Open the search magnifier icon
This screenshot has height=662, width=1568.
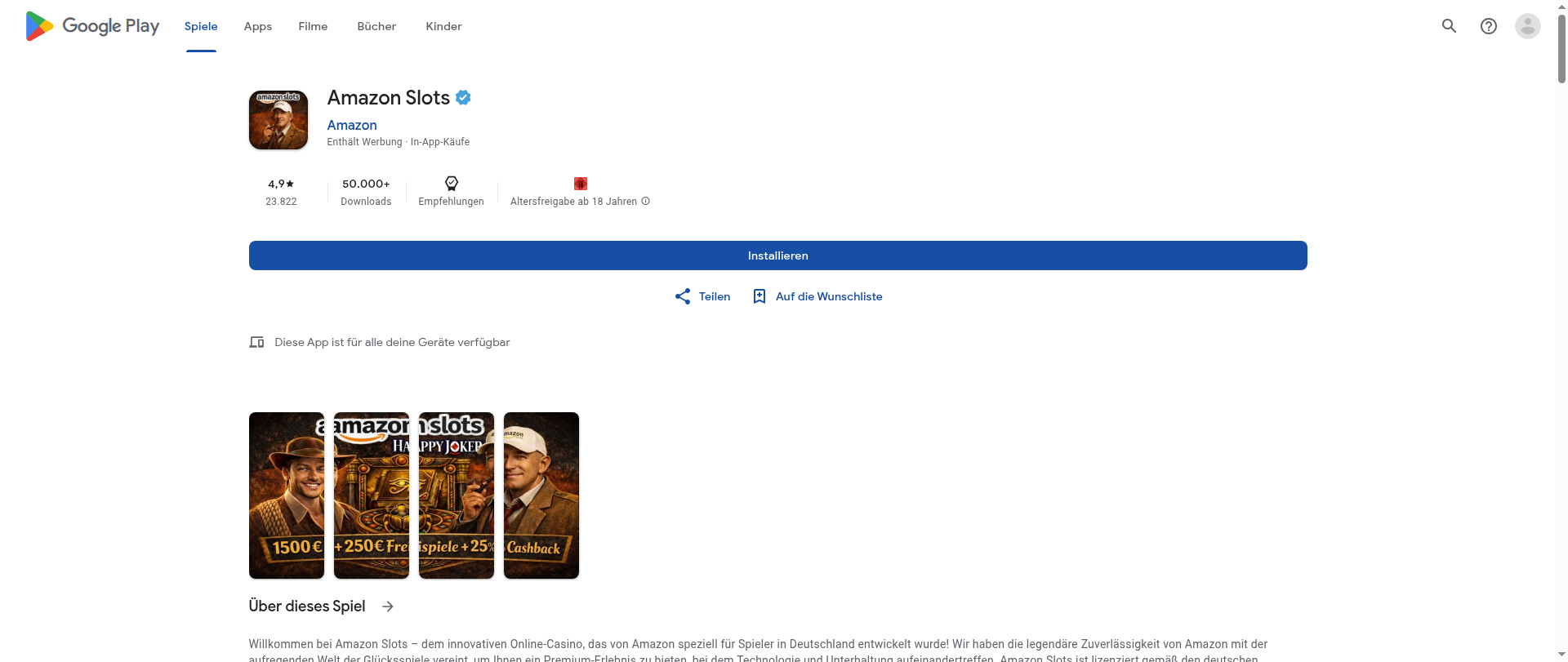click(x=1449, y=26)
